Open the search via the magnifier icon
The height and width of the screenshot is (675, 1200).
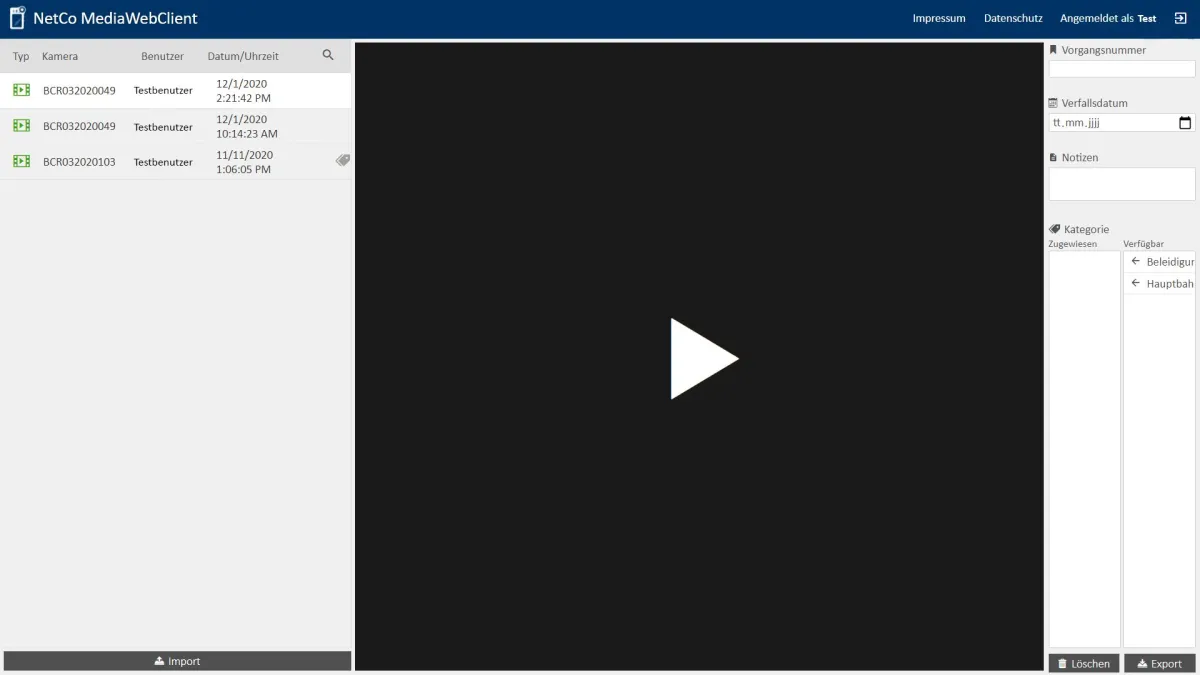click(328, 56)
